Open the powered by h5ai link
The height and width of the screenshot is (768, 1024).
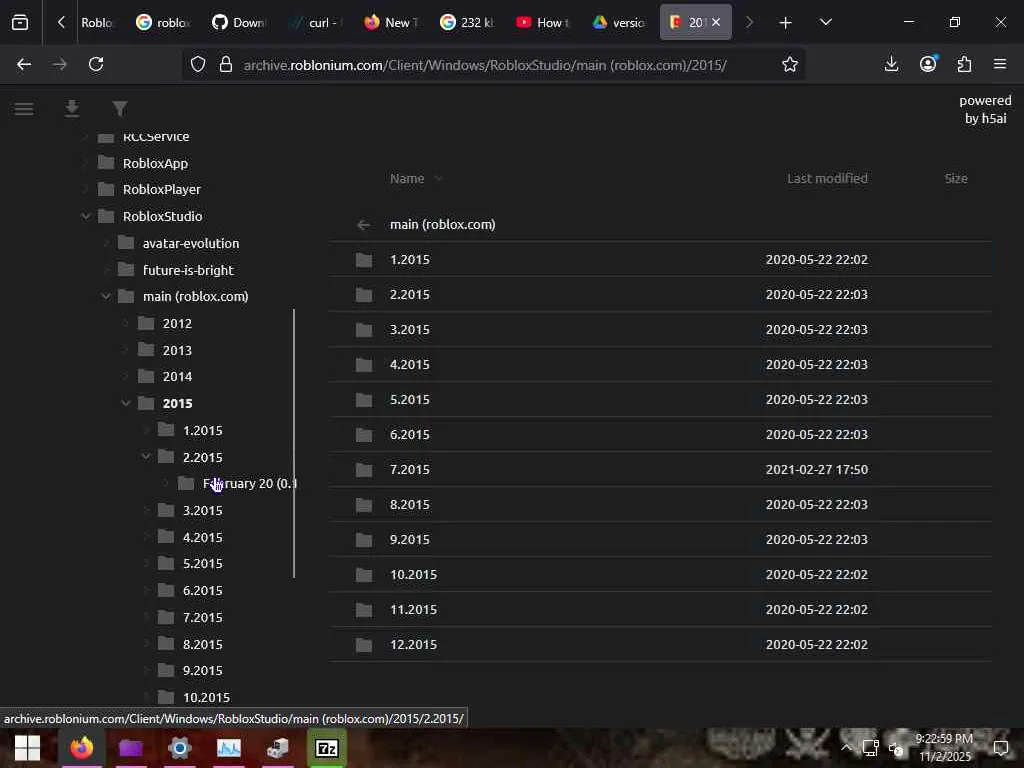(x=985, y=109)
